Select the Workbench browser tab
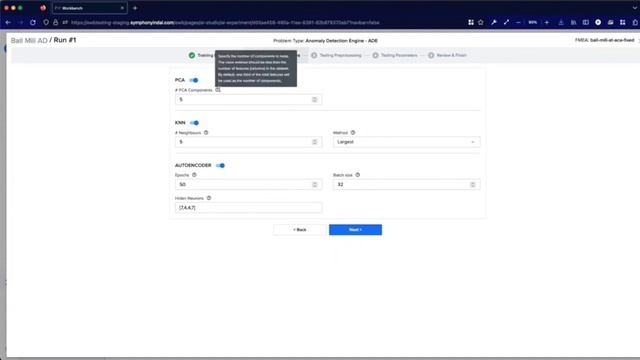This screenshot has width=640, height=360. [89, 8]
